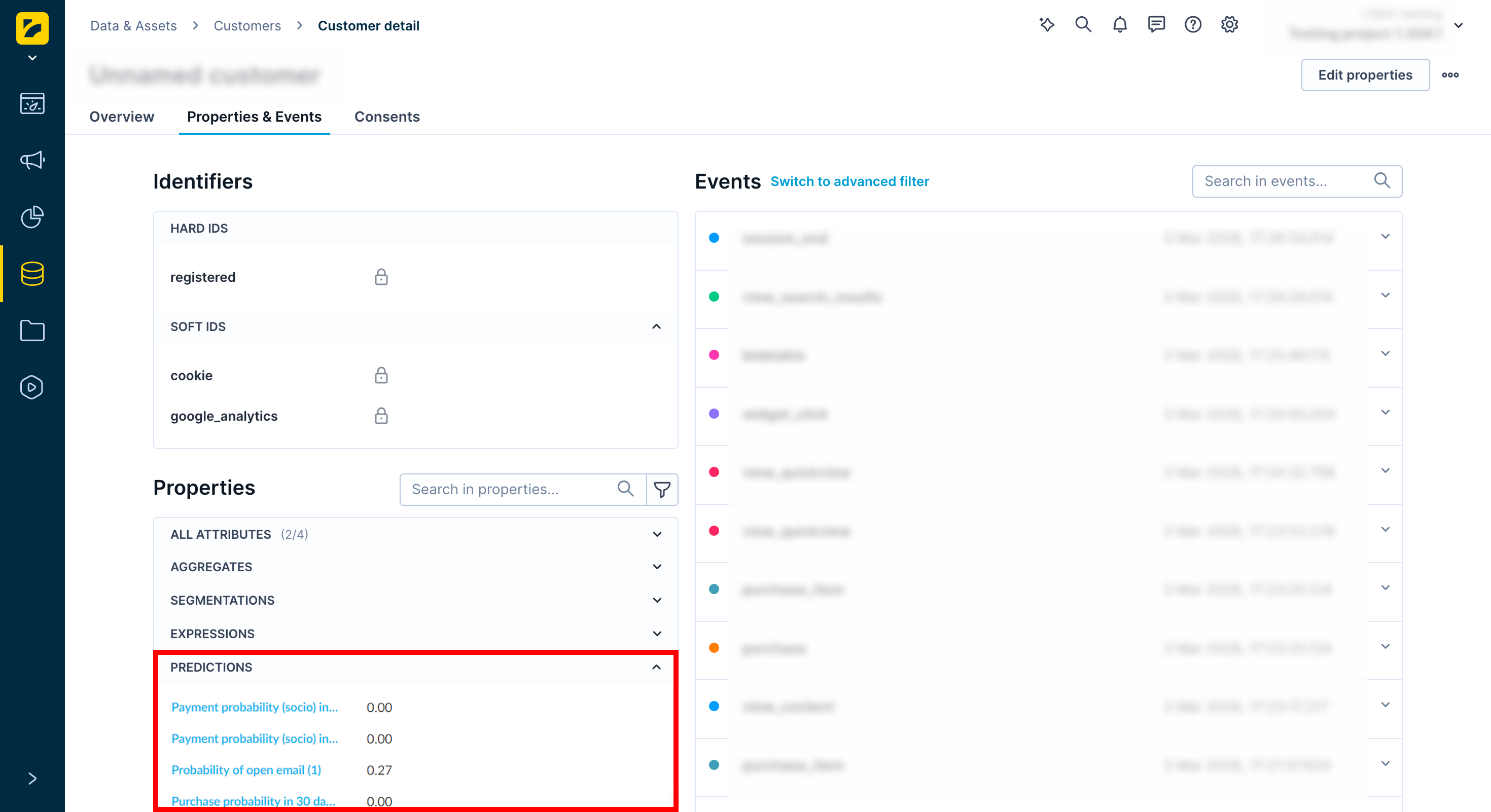Open the Campaigns megaphone sidebar icon
Screen dimensions: 1491x812
[x=32, y=160]
